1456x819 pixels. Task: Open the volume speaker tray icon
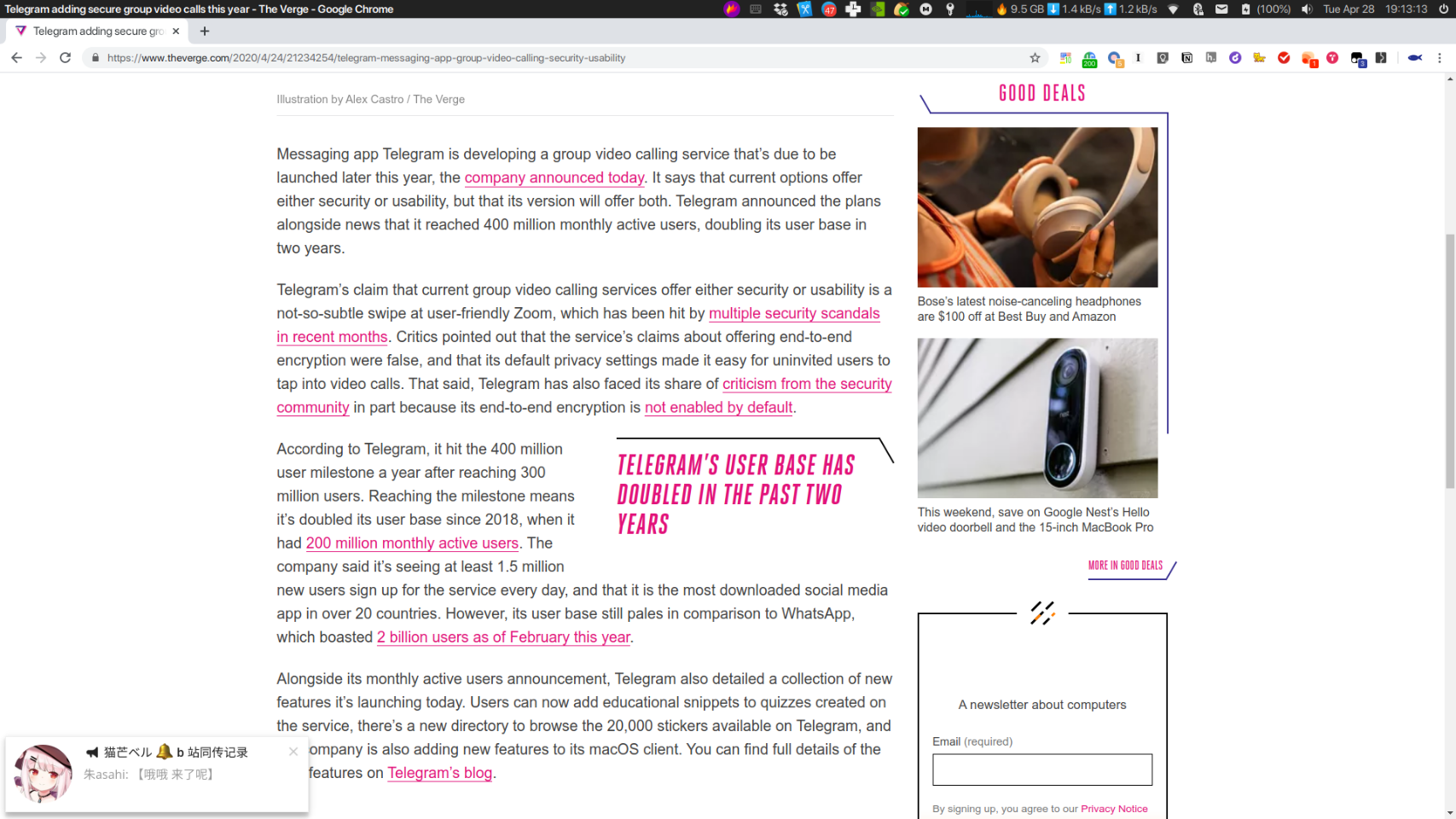[x=1307, y=9]
